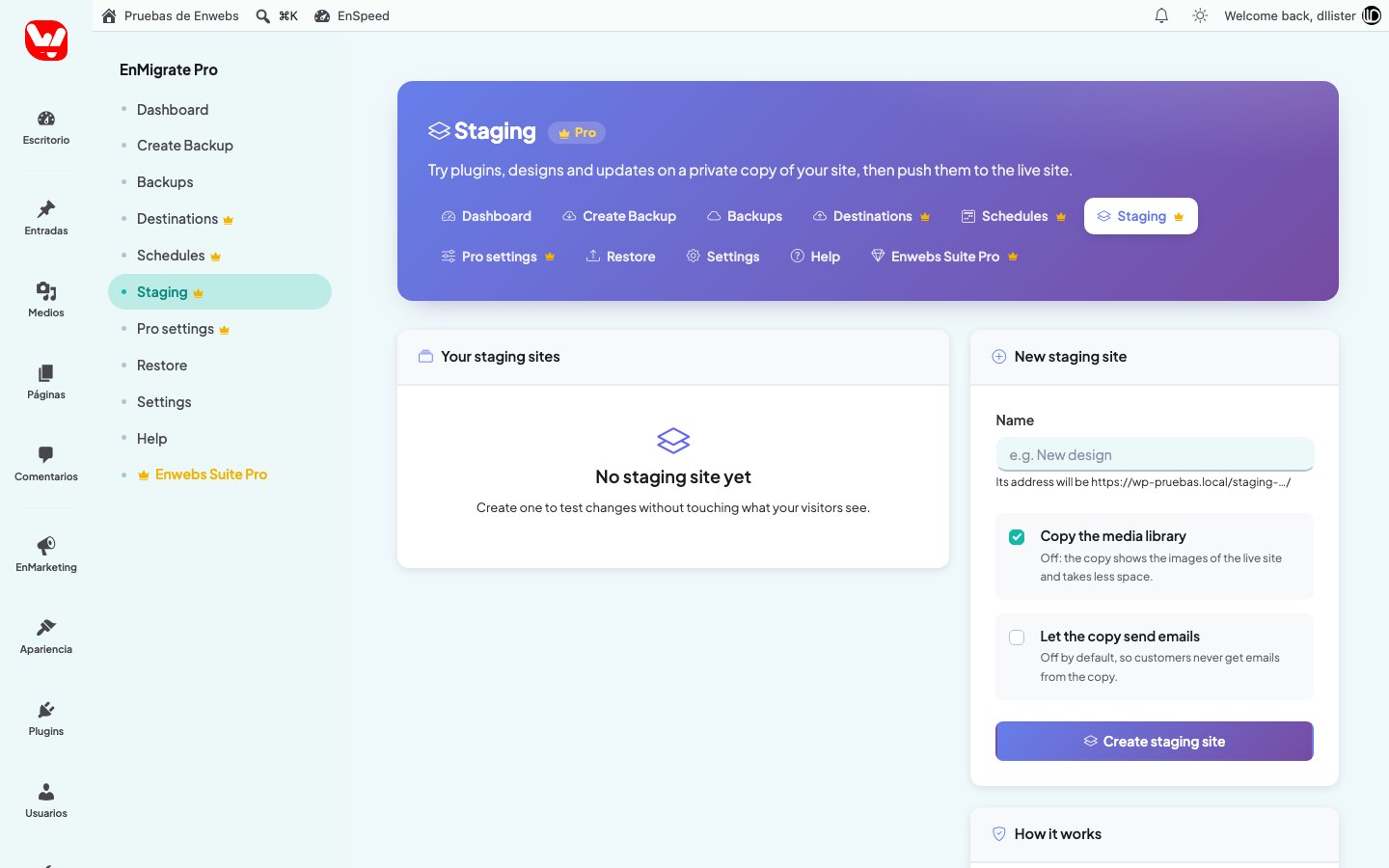The image size is (1389, 868).
Task: Open Enwebs Suite Pro tab in header
Action: tap(944, 257)
